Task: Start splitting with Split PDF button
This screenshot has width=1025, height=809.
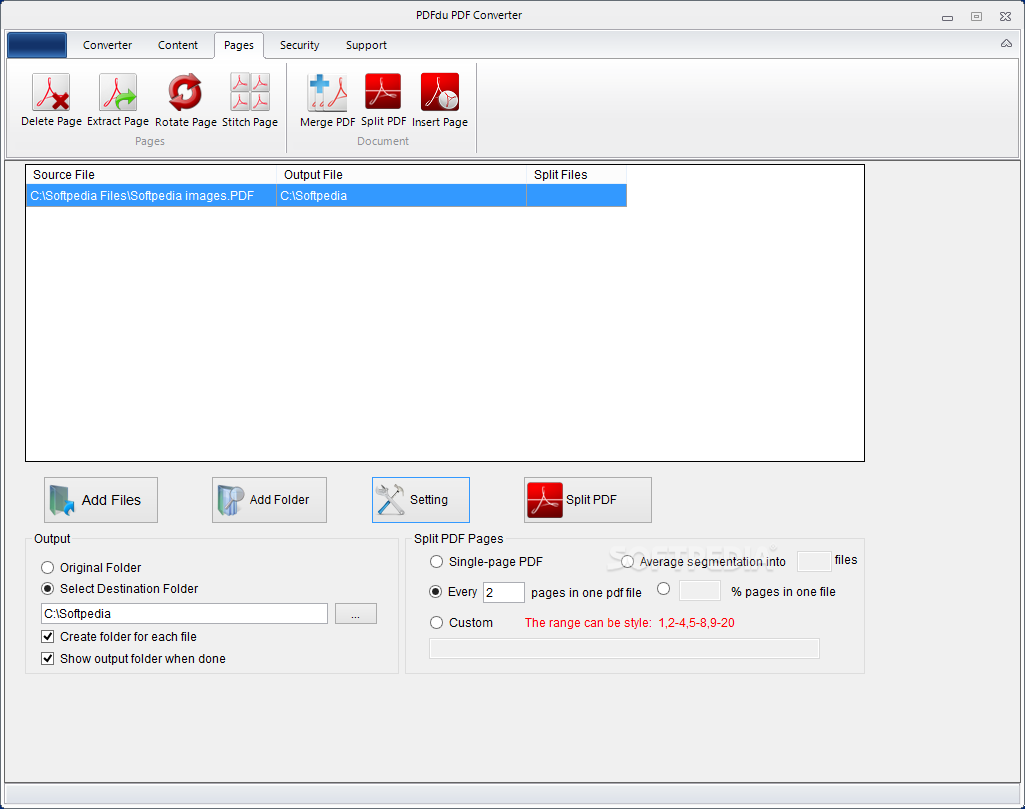Action: 588,500
